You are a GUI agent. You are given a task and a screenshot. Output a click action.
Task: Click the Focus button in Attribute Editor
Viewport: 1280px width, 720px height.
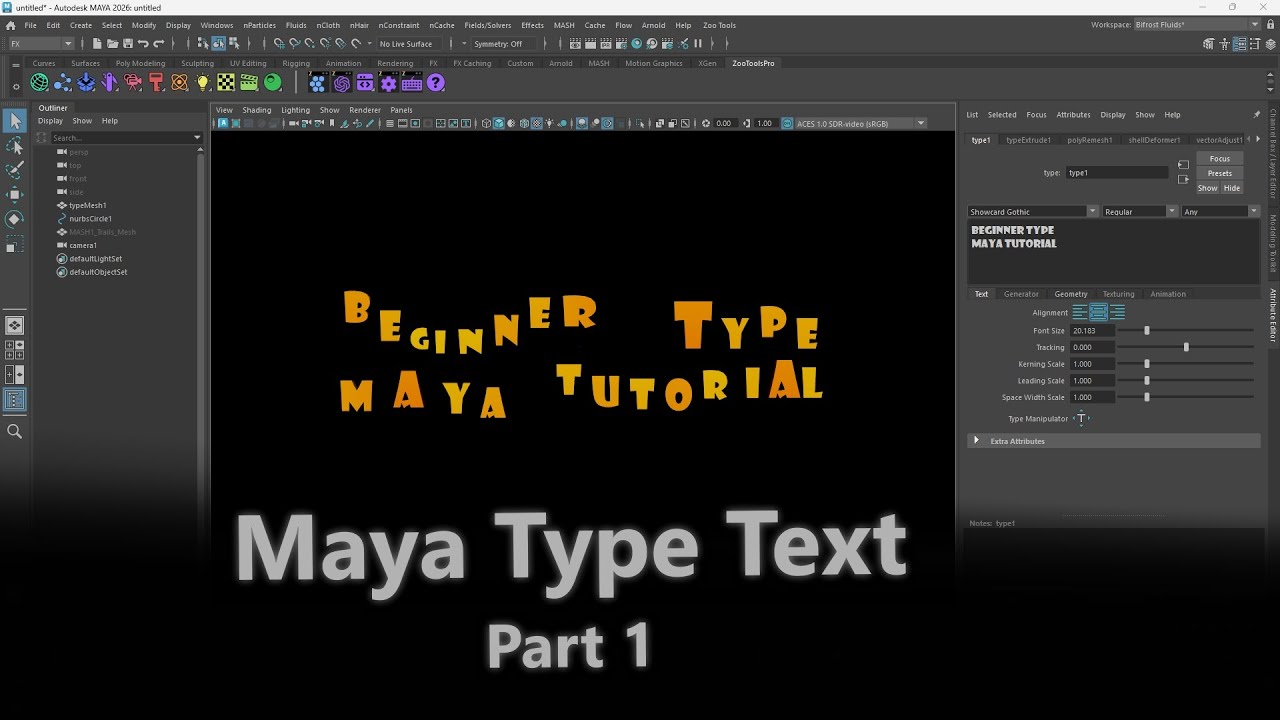coord(1220,158)
